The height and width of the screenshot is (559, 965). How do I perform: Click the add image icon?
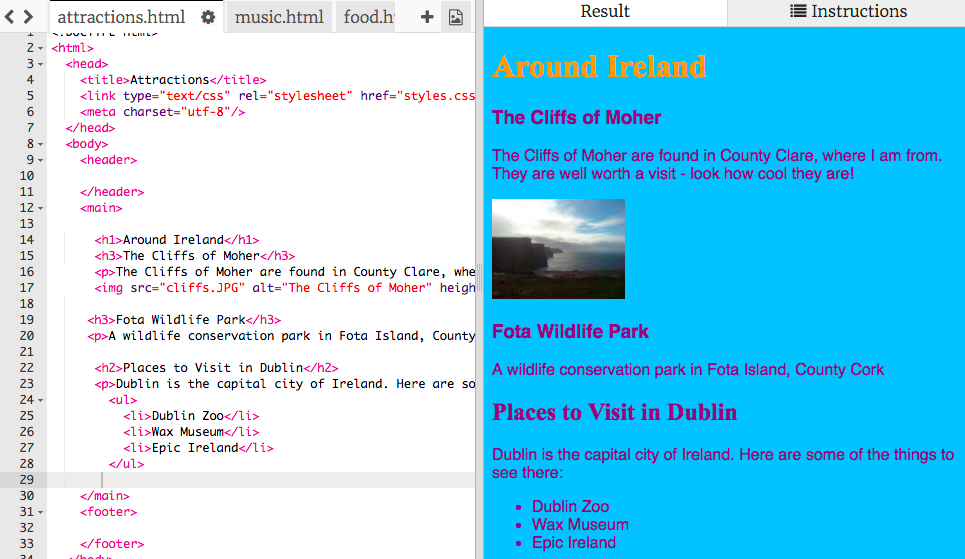coord(455,17)
